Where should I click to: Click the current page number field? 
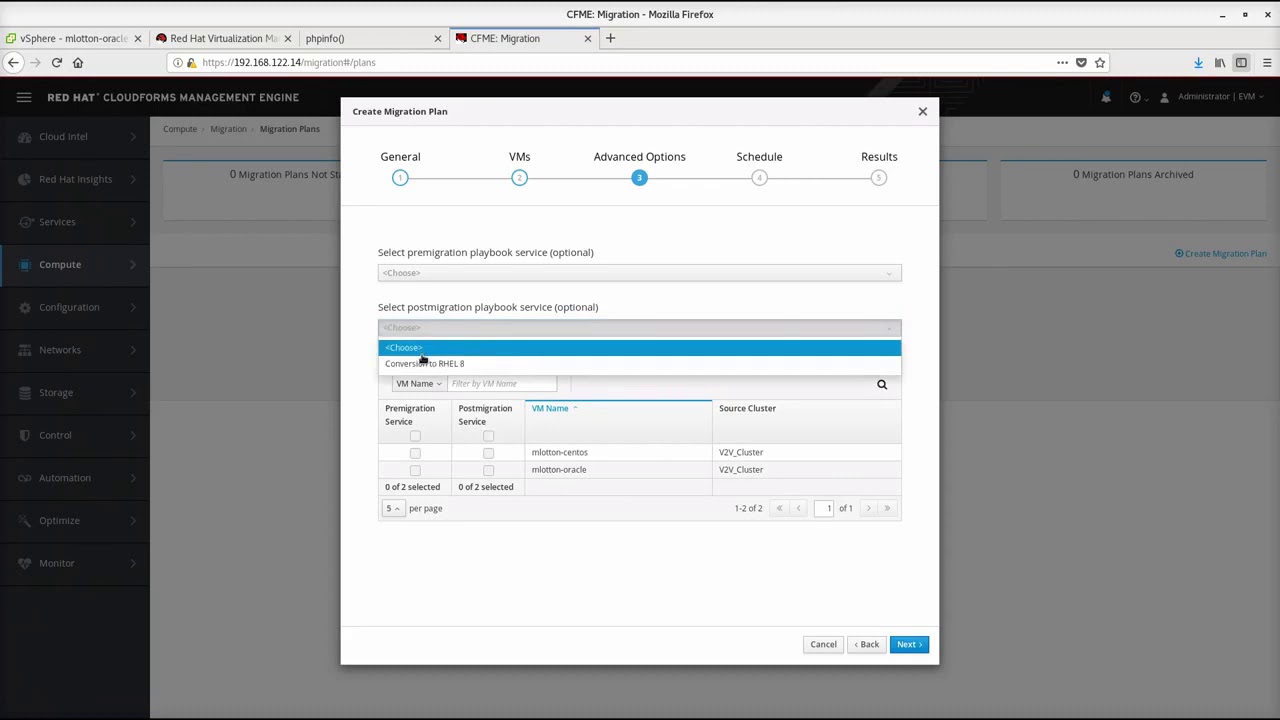click(x=825, y=508)
